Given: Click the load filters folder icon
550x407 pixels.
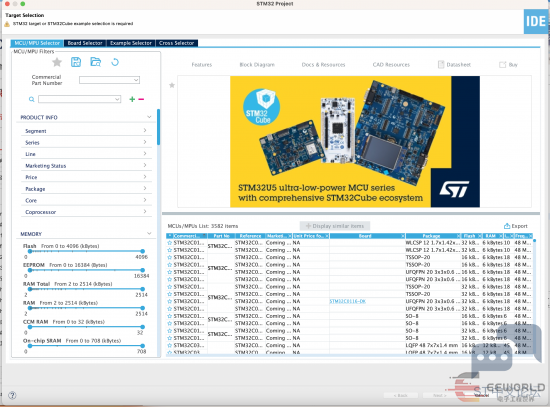Looking at the screenshot, I should (95, 62).
